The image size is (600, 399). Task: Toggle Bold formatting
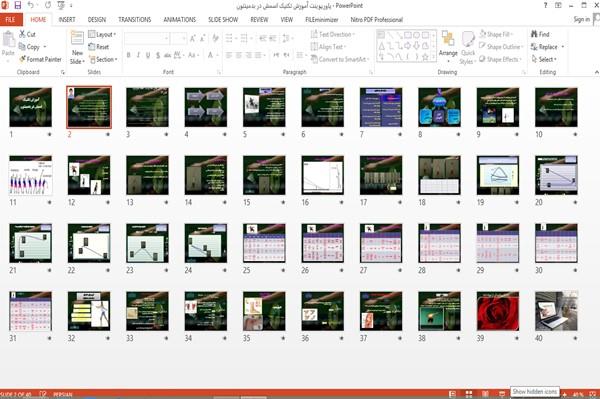[x=129, y=55]
